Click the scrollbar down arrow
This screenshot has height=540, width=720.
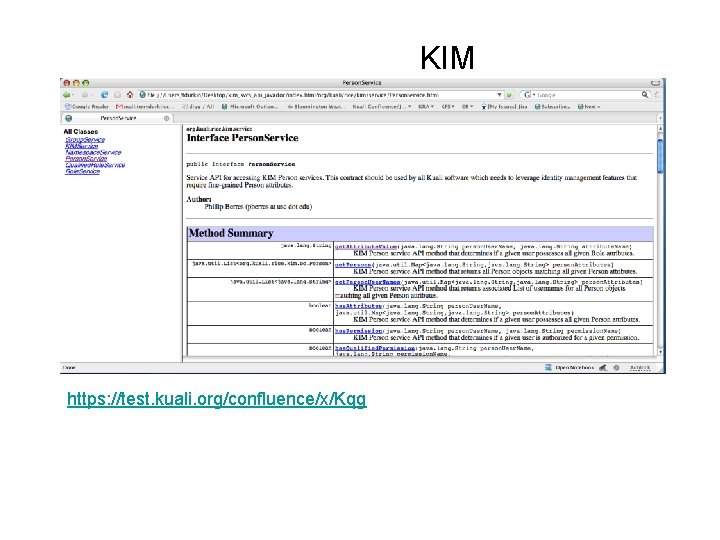[x=660, y=352]
